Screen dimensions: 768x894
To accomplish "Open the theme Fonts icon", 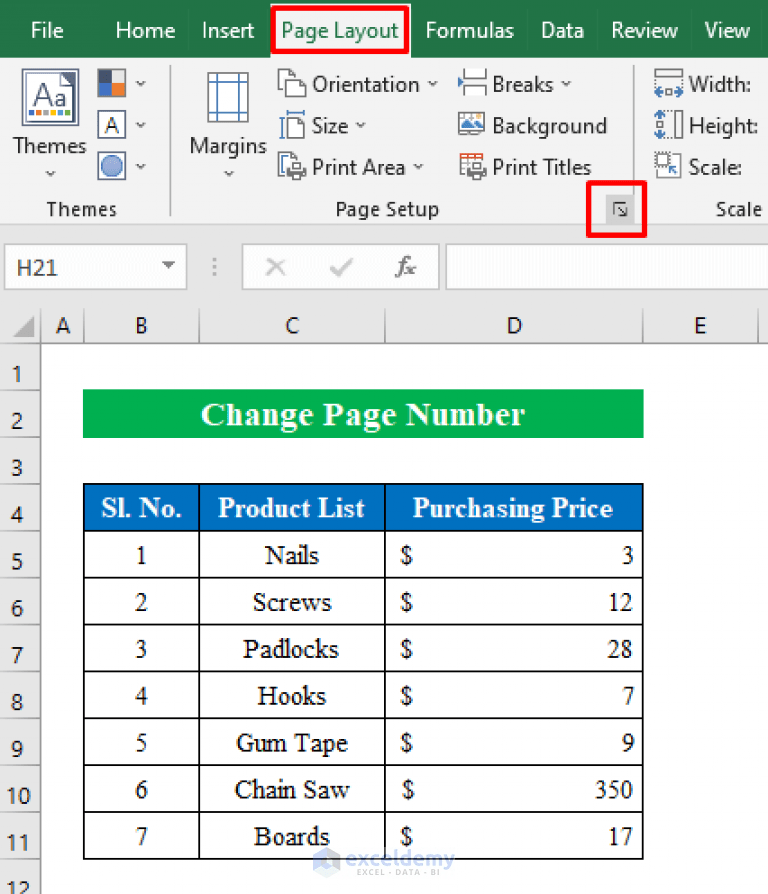I will click(111, 125).
